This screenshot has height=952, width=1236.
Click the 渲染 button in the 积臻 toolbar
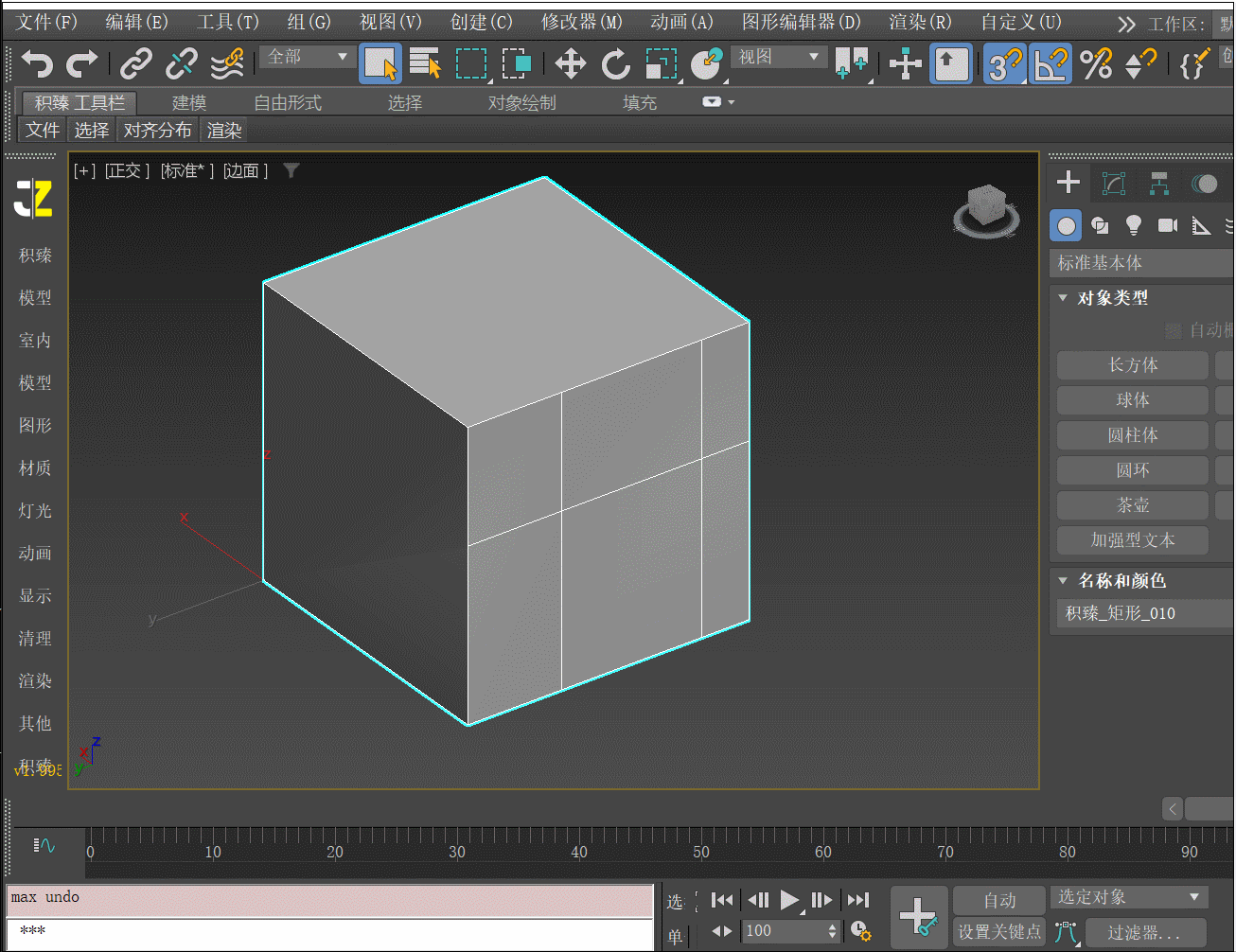tap(224, 131)
